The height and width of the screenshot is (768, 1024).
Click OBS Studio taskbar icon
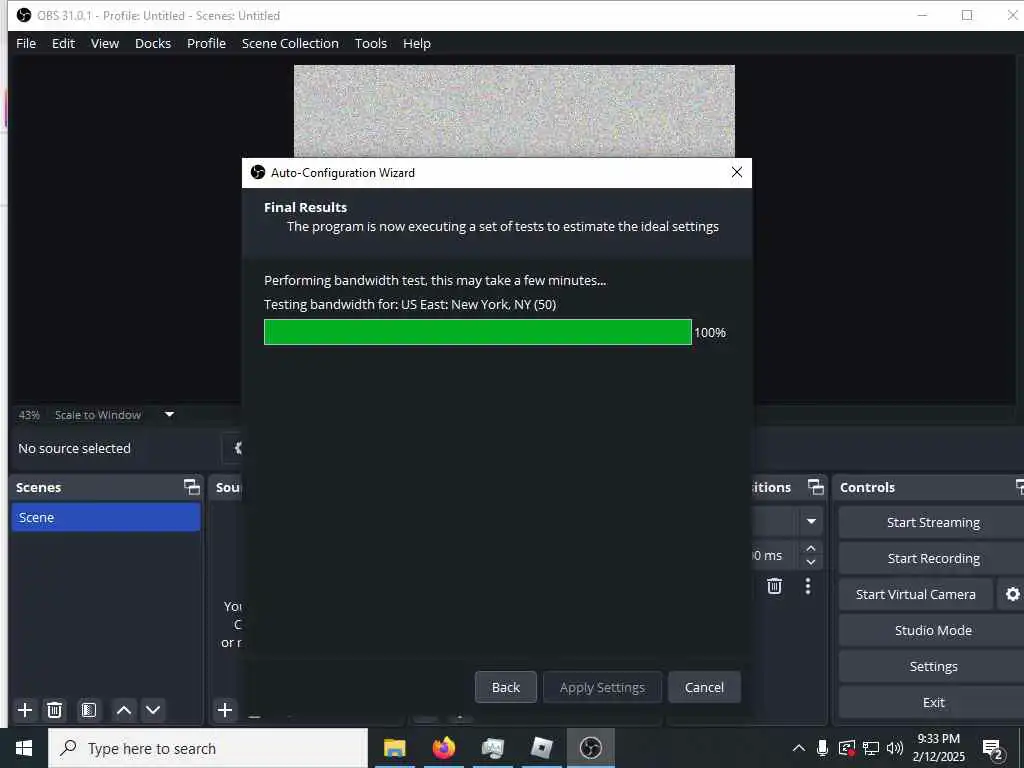tap(590, 748)
